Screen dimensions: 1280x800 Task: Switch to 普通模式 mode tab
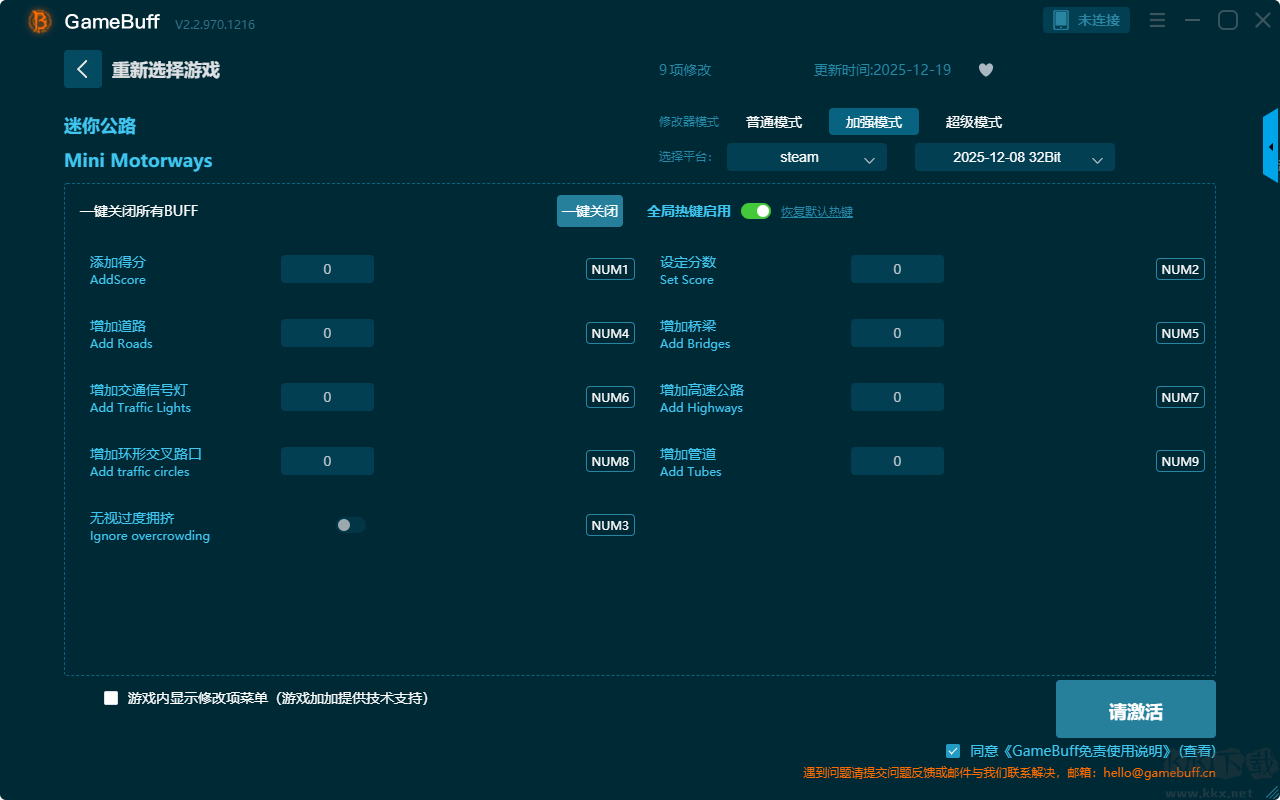[774, 122]
